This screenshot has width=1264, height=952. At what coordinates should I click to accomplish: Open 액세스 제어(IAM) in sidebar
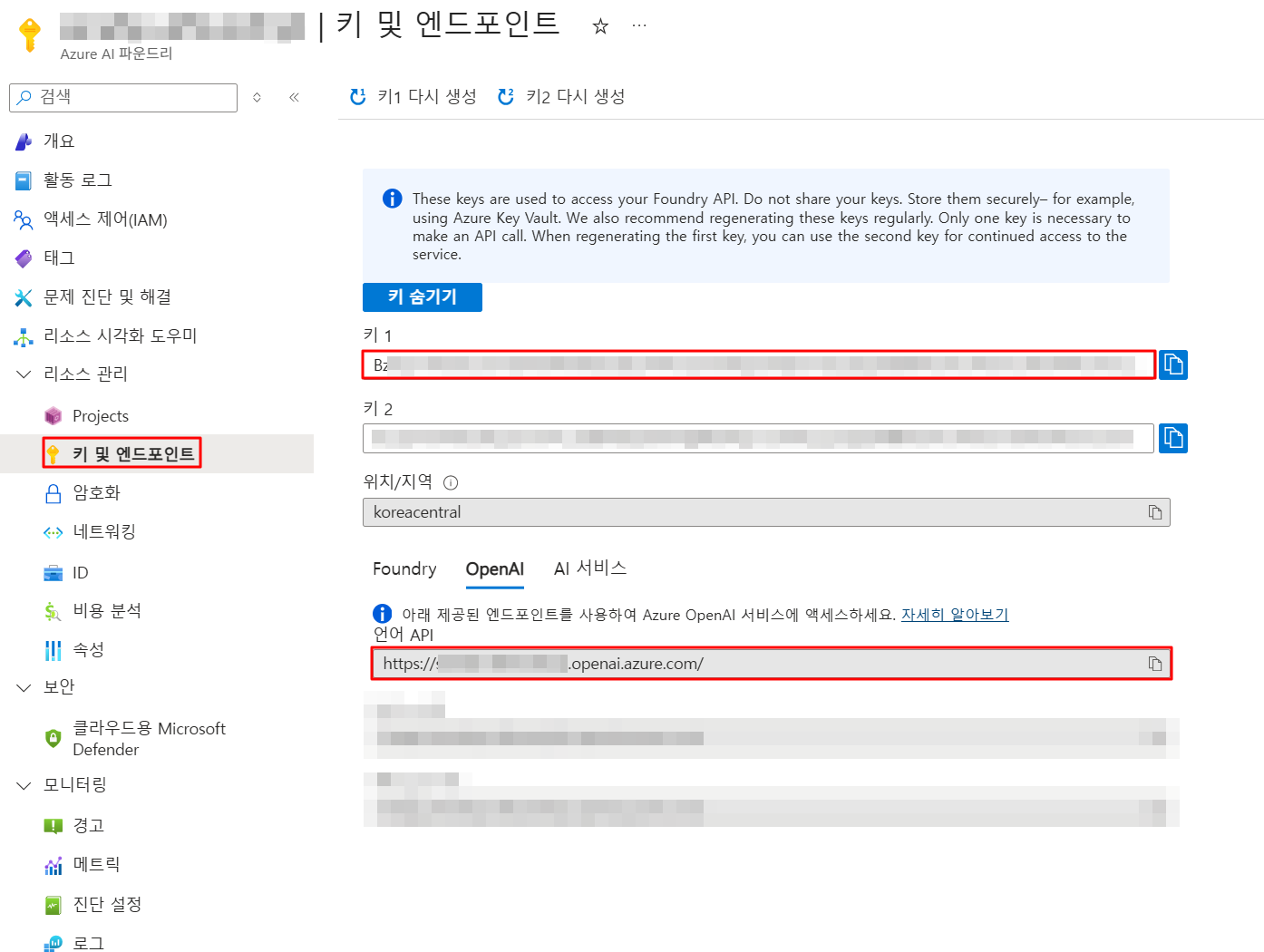point(105,219)
